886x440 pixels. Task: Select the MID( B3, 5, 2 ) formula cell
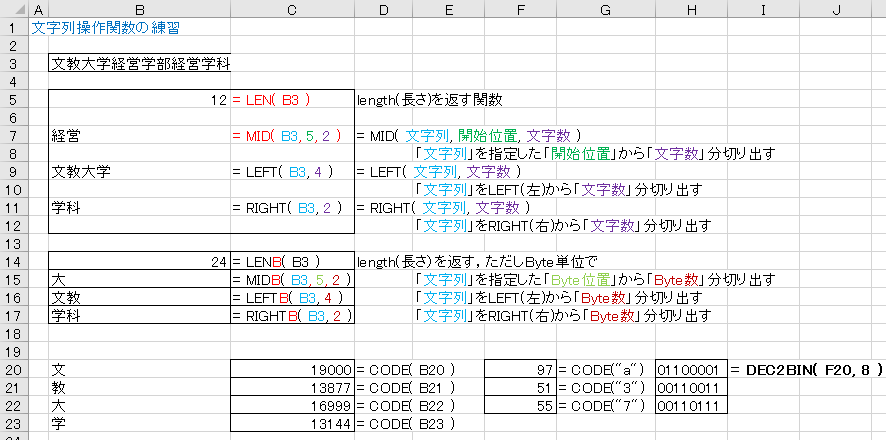click(x=292, y=135)
